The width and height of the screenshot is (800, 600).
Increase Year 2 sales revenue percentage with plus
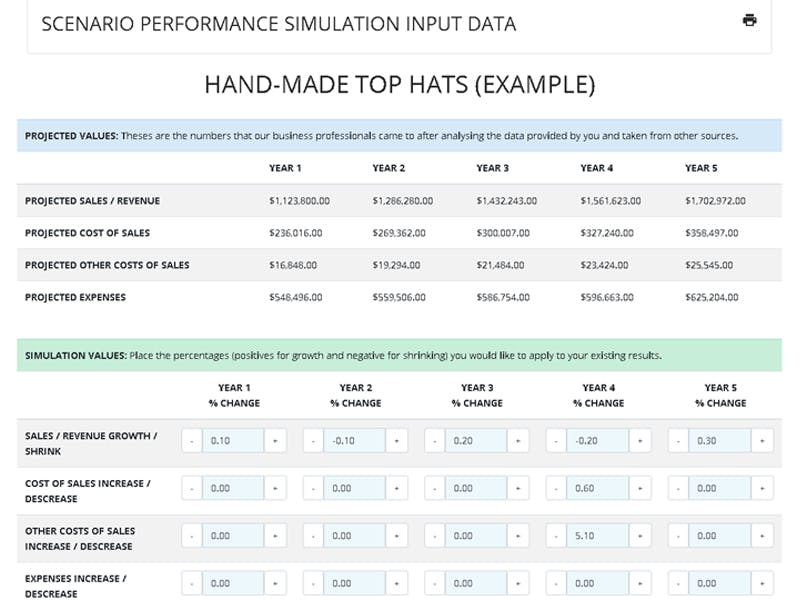click(x=396, y=440)
